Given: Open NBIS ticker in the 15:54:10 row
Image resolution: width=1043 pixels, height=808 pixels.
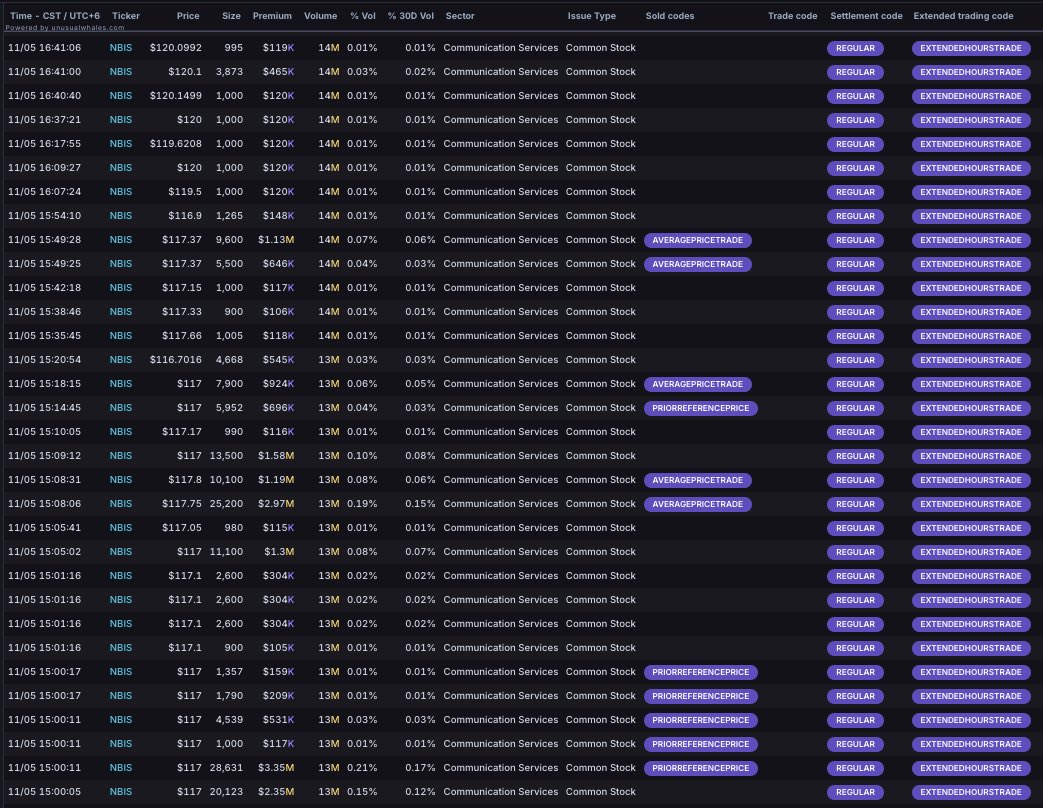Looking at the screenshot, I should (x=120, y=215).
